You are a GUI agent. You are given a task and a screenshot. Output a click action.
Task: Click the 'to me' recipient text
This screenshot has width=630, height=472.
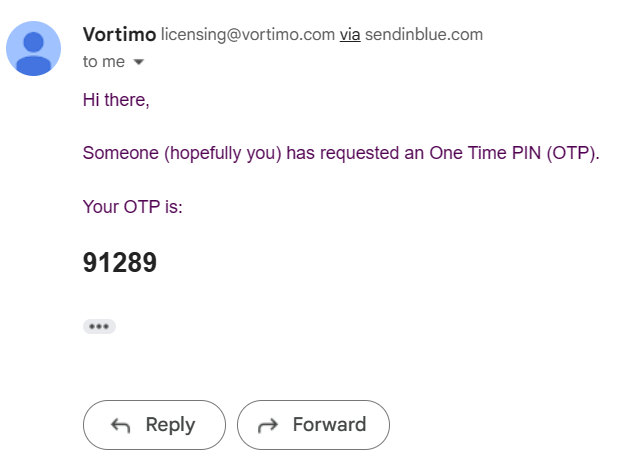tap(104, 61)
